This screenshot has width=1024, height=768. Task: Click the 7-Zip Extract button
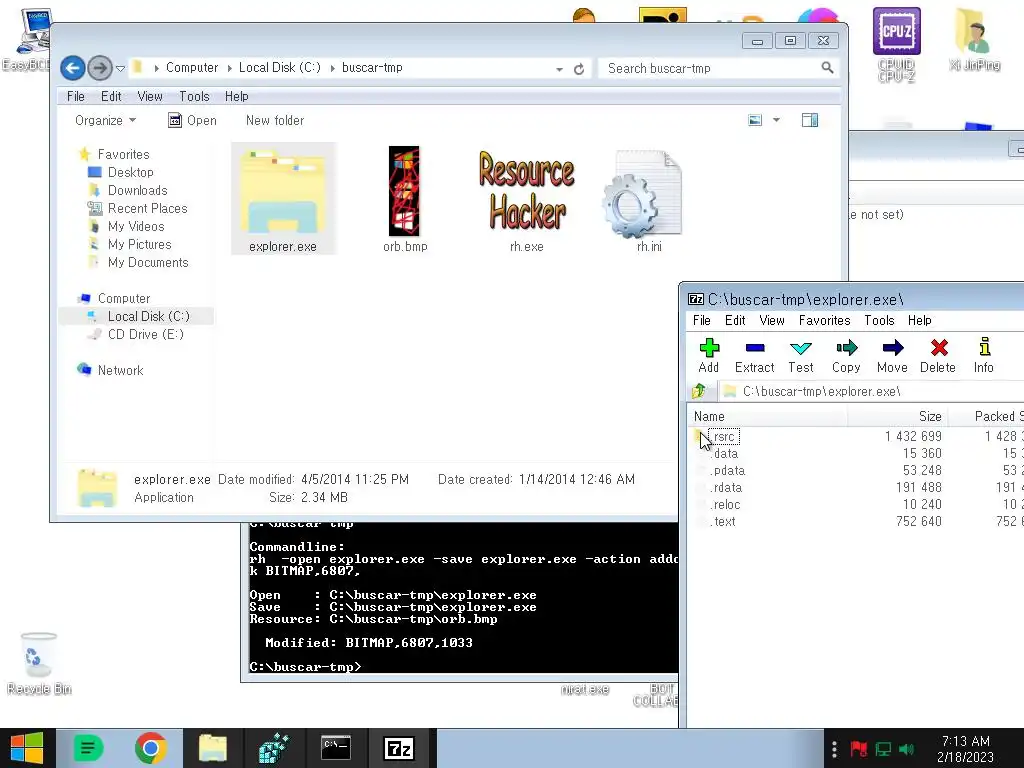coord(754,356)
